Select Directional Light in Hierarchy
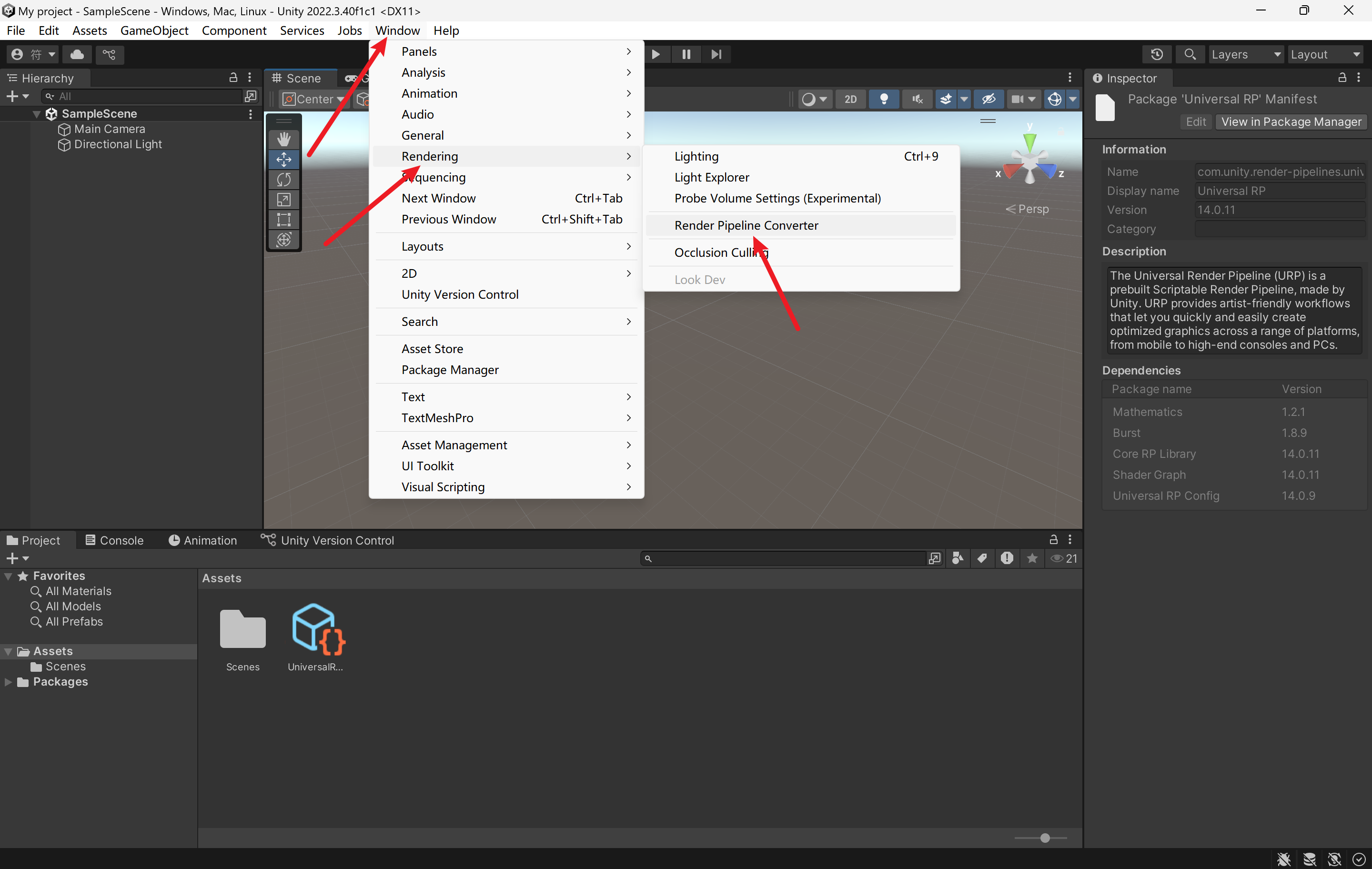 pos(118,144)
